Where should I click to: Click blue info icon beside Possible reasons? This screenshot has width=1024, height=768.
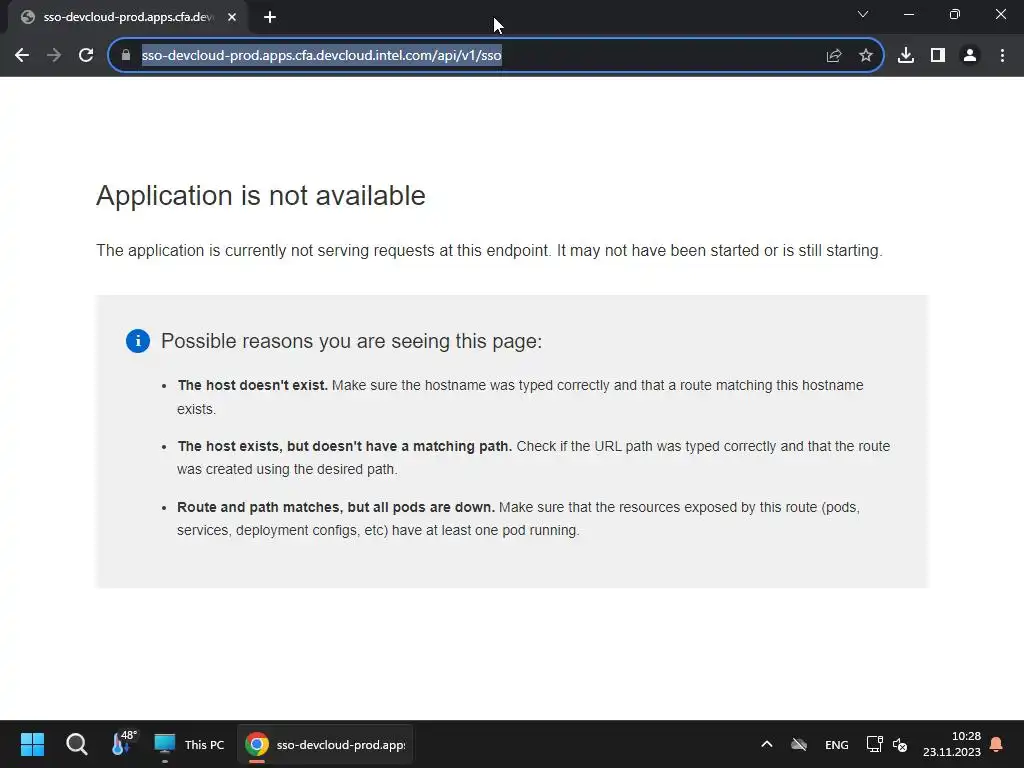click(138, 341)
